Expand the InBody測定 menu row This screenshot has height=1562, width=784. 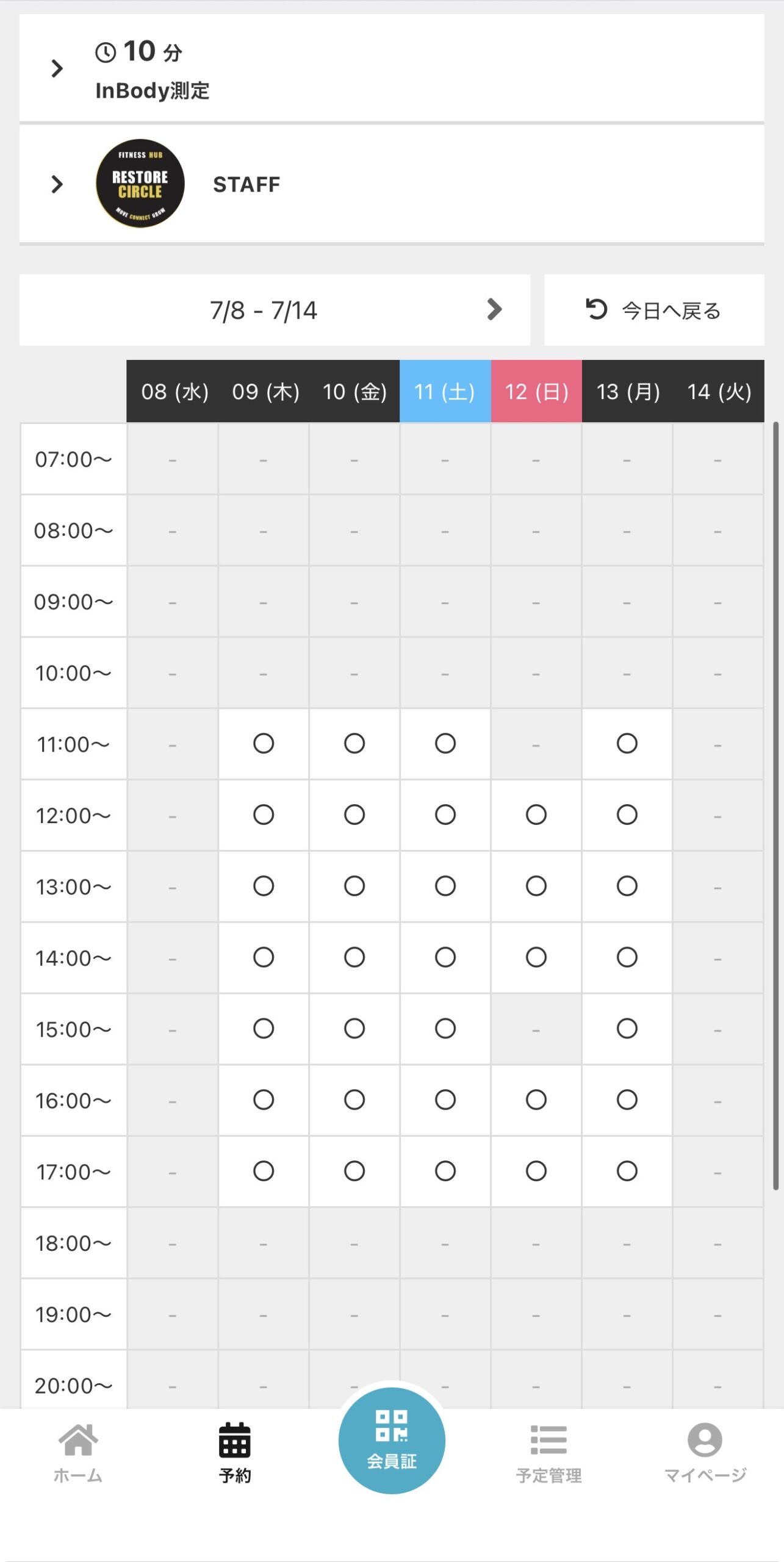click(392, 68)
